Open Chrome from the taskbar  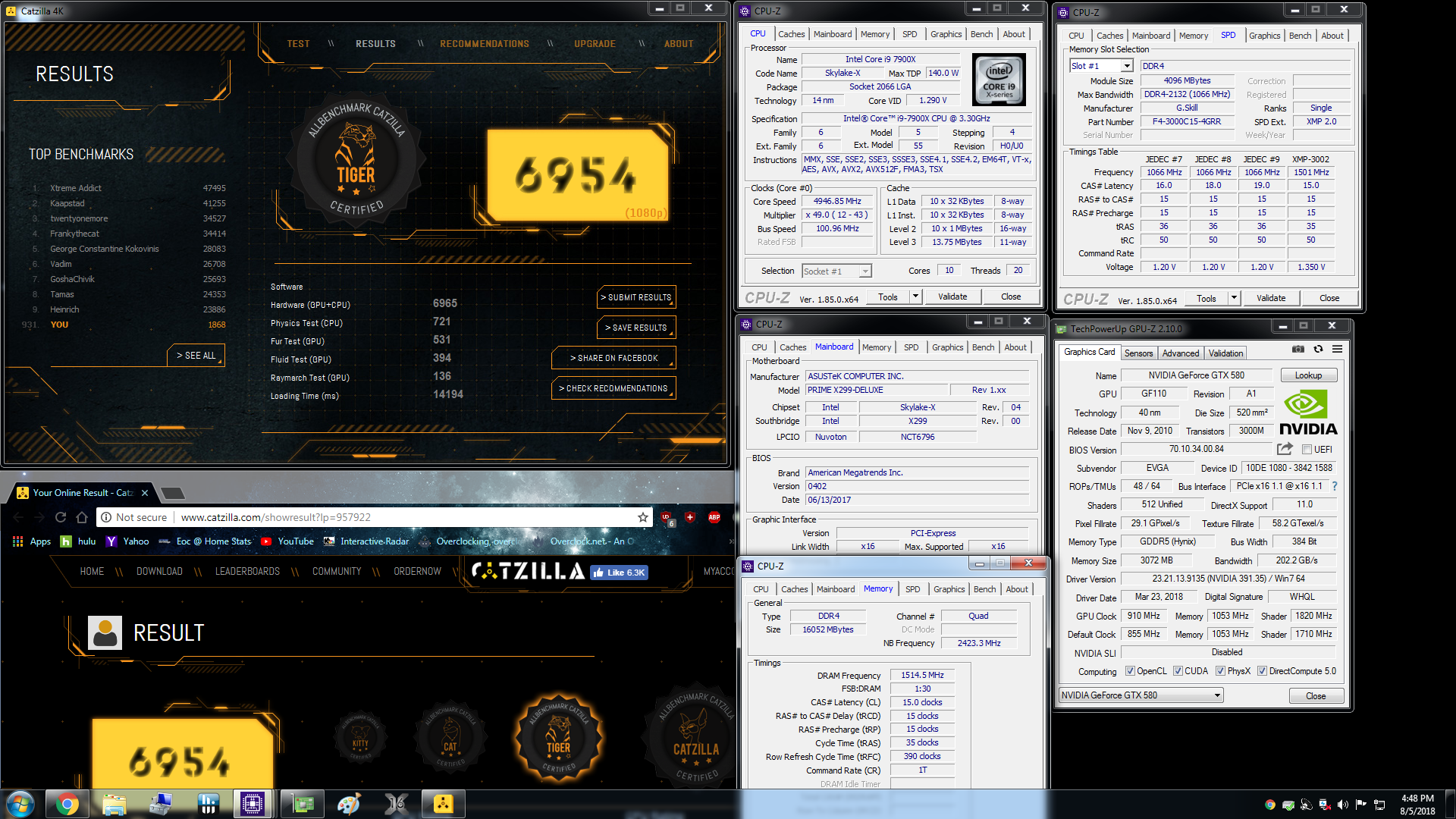pyautogui.click(x=67, y=804)
